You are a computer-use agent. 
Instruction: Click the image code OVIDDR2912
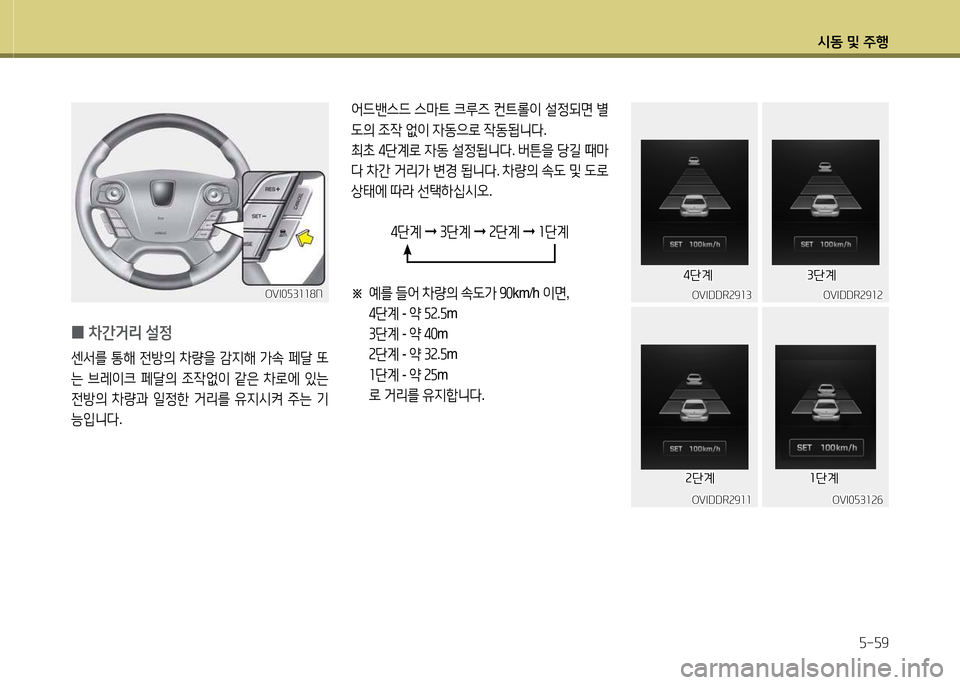tap(852, 294)
